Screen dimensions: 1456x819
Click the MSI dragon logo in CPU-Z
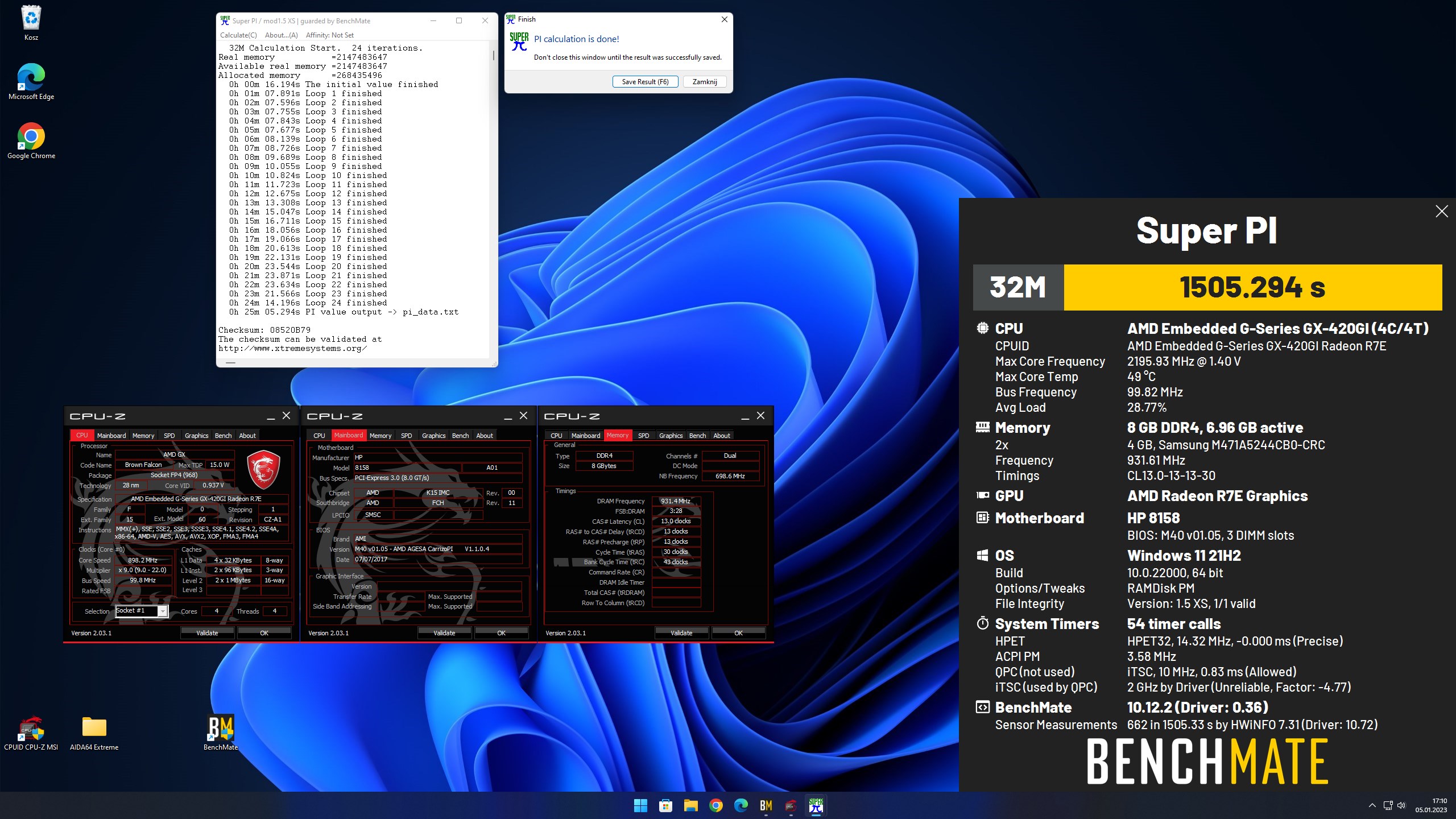coord(263,470)
